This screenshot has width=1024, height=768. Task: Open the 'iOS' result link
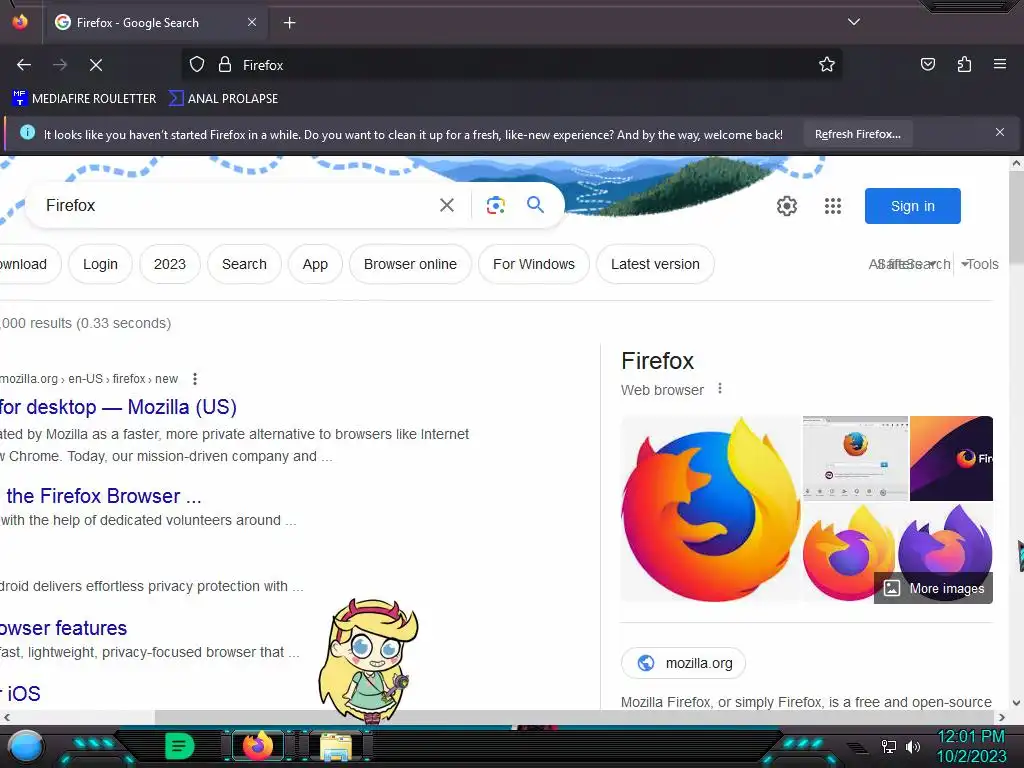pos(22,694)
